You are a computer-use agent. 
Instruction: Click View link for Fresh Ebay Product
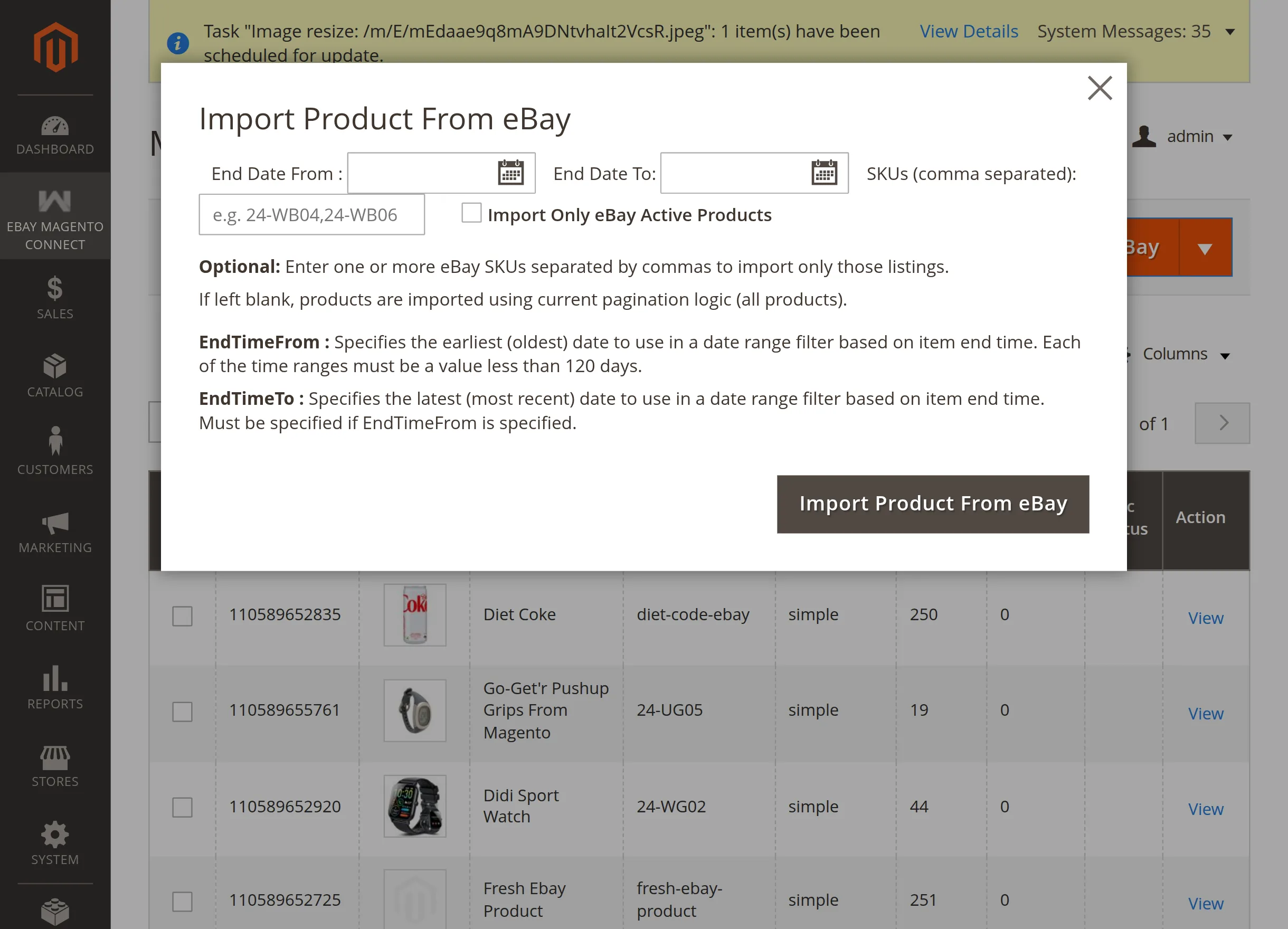point(1206,904)
